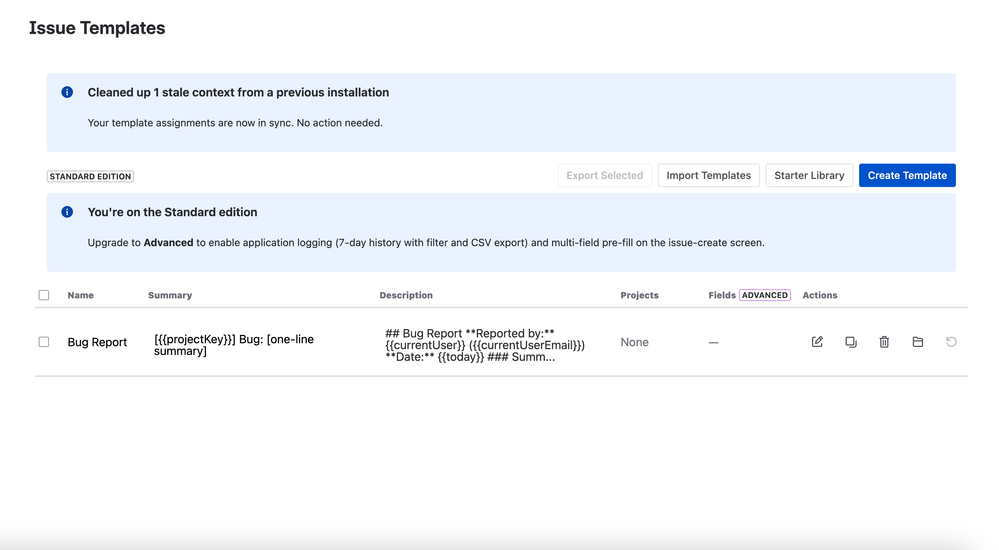
Task: Click 'Advanced' bold word in upgrade message
Action: (168, 243)
